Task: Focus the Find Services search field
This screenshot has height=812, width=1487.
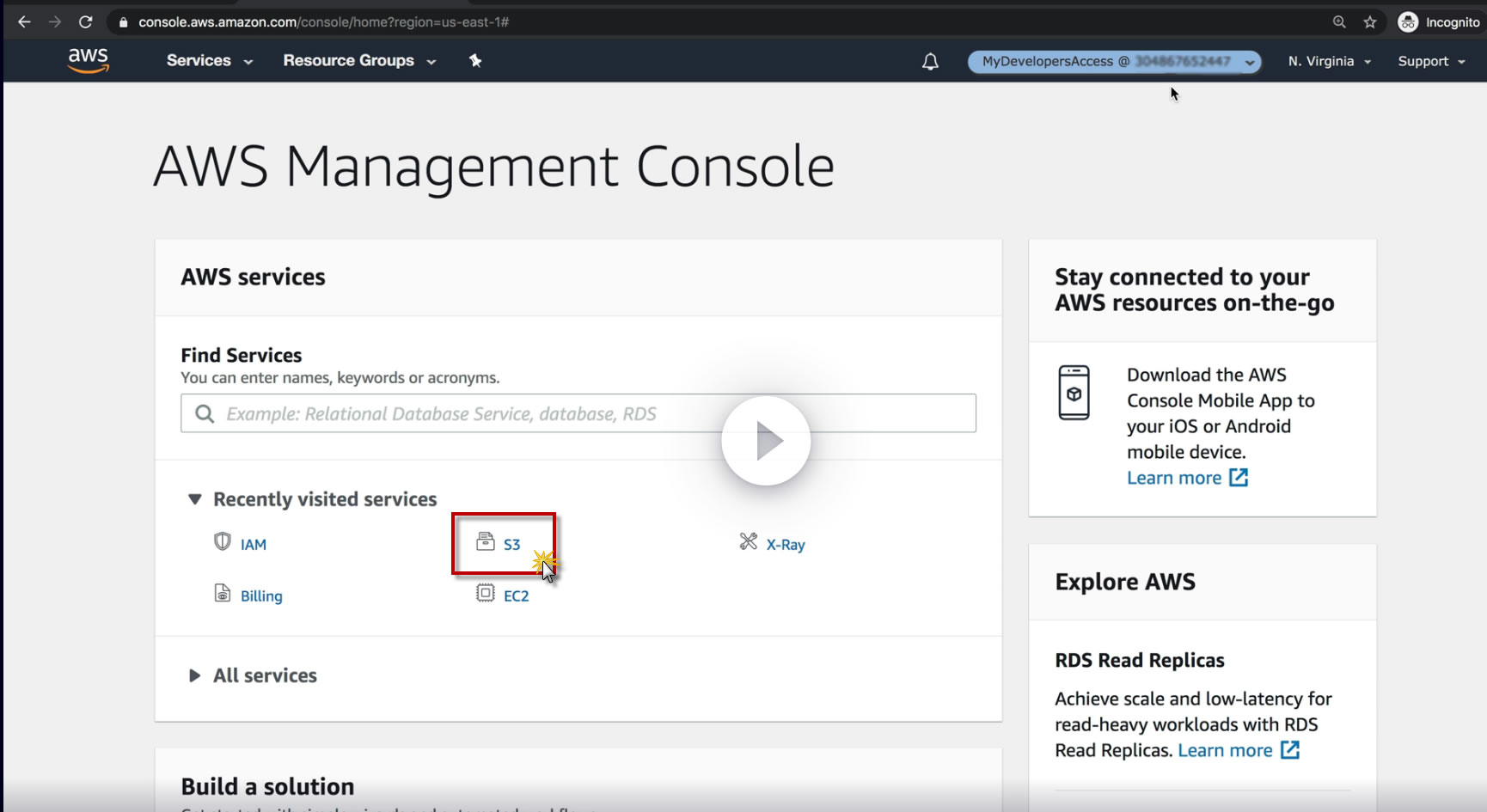Action: tap(578, 413)
